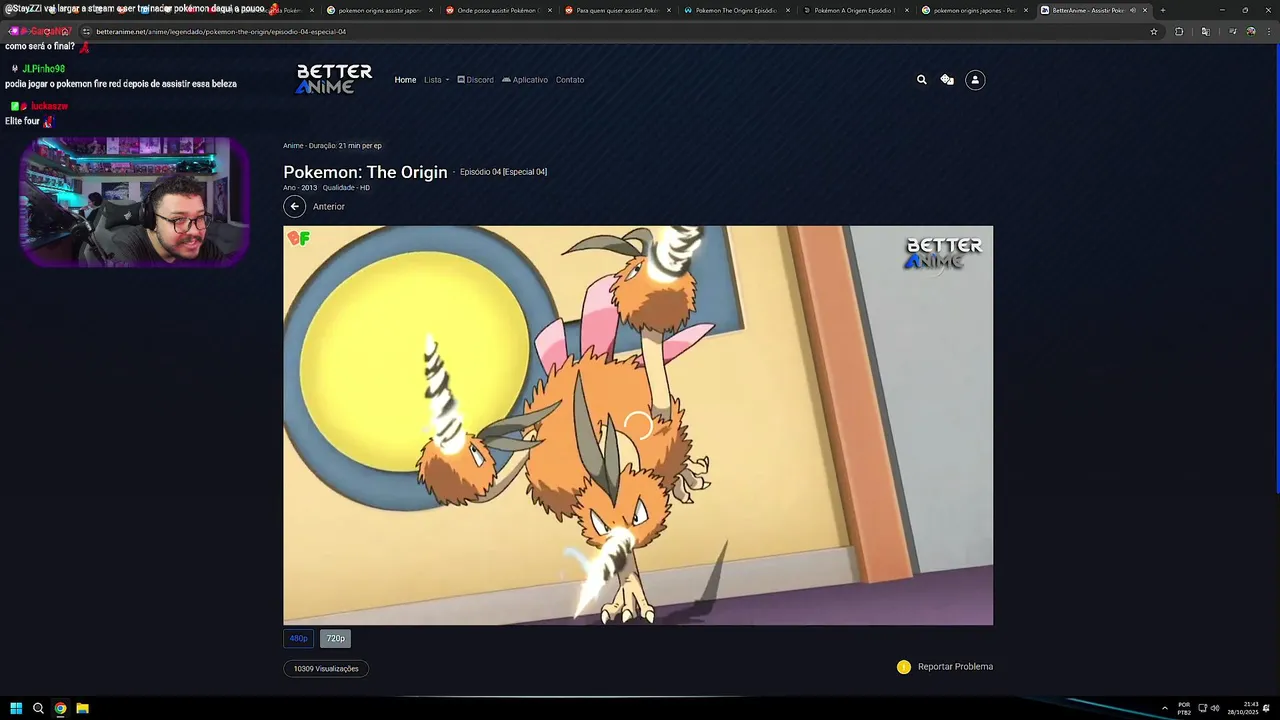Screen dimensions: 1280x720
Task: Expand the Lista dropdown menu
Action: tap(436, 80)
